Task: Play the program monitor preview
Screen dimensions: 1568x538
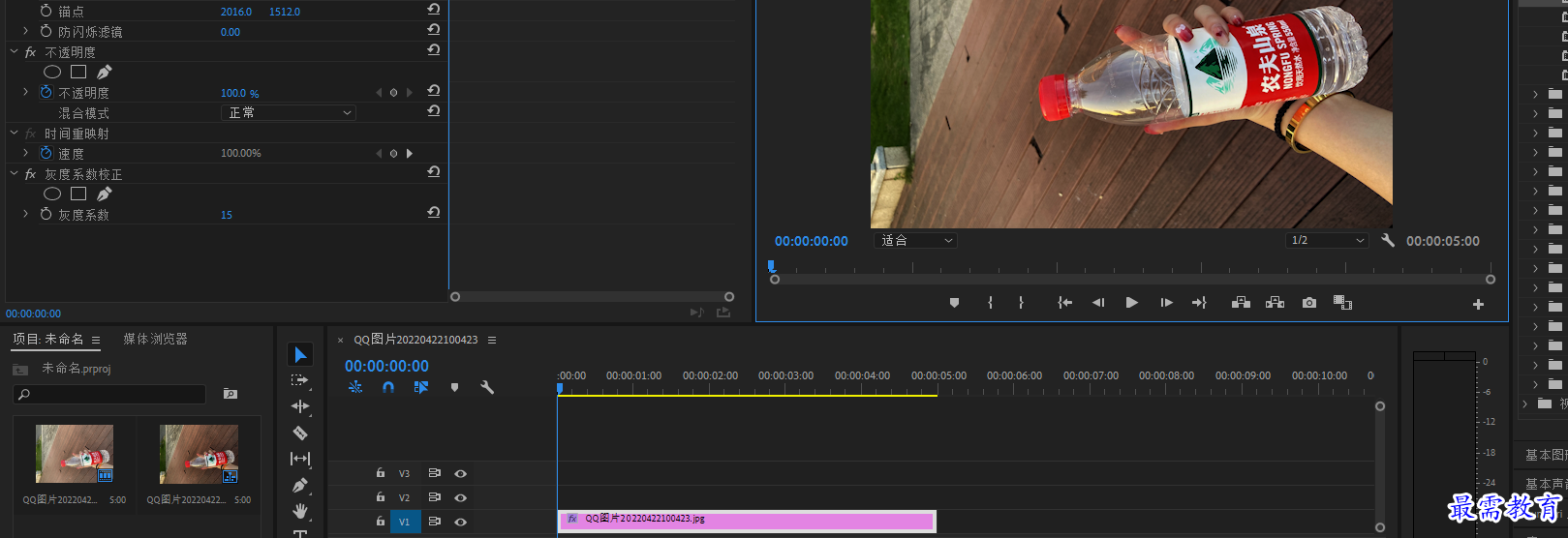Action: (1131, 303)
